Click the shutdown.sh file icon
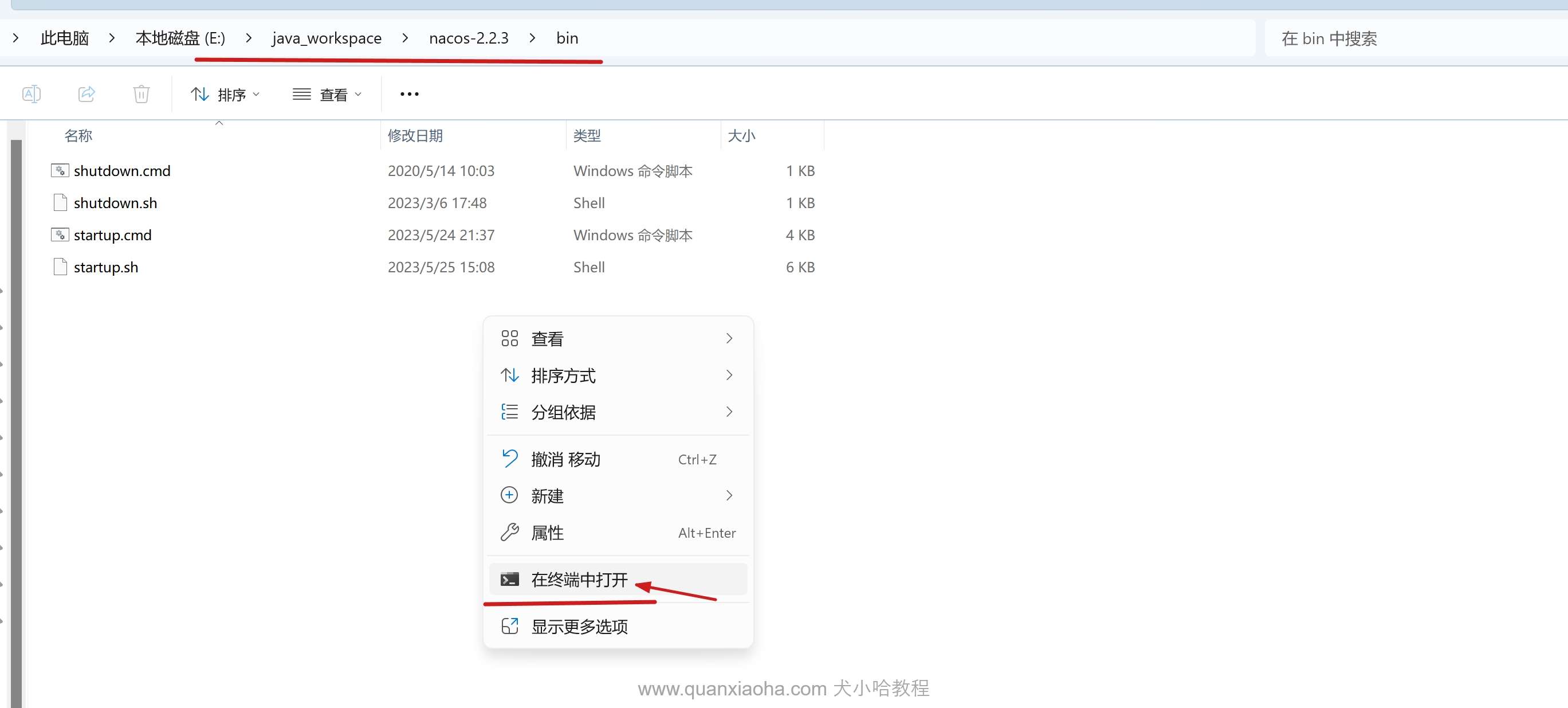This screenshot has height=708, width=1568. [x=60, y=203]
